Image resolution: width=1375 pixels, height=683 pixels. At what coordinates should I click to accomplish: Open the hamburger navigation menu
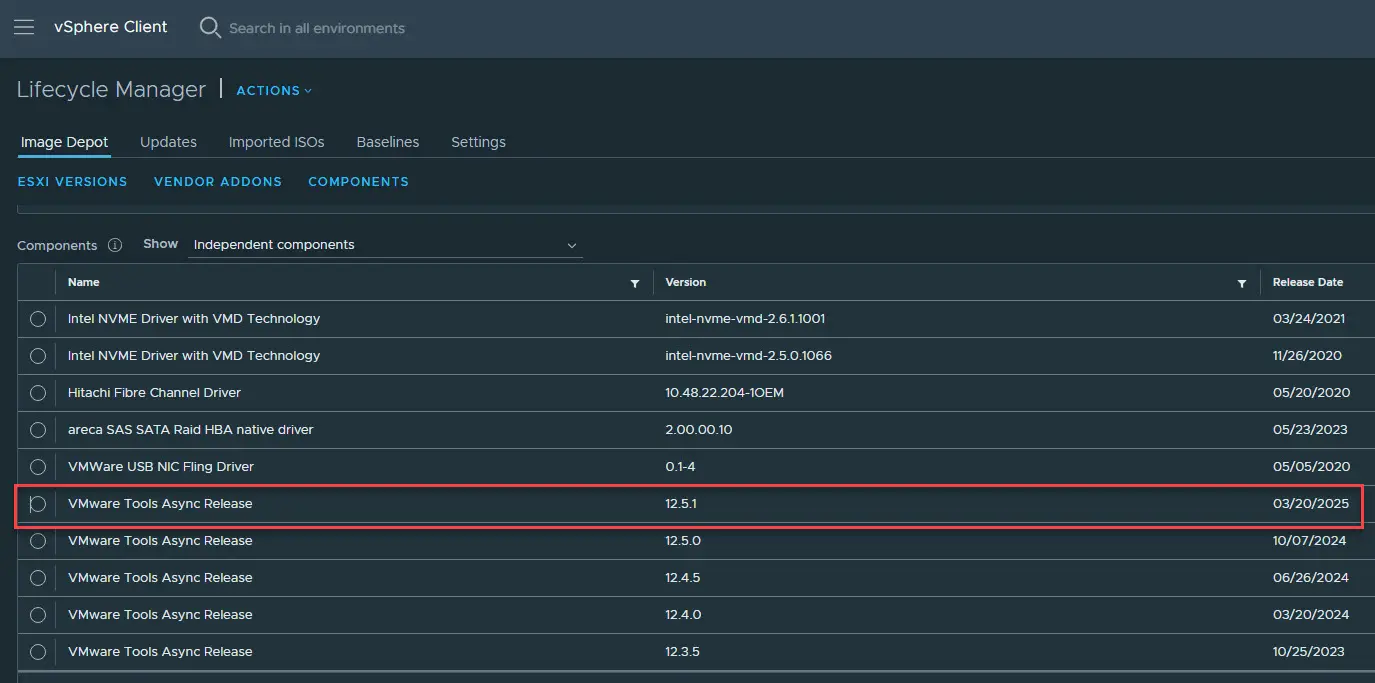pyautogui.click(x=23, y=27)
